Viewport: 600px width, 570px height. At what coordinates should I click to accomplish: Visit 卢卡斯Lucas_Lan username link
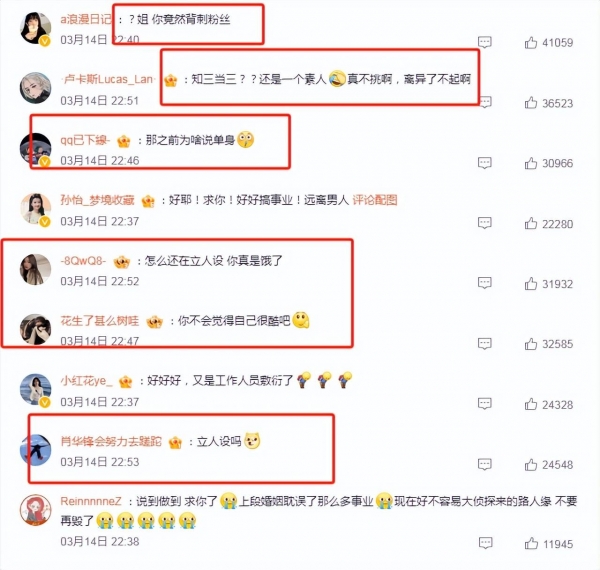(108, 79)
